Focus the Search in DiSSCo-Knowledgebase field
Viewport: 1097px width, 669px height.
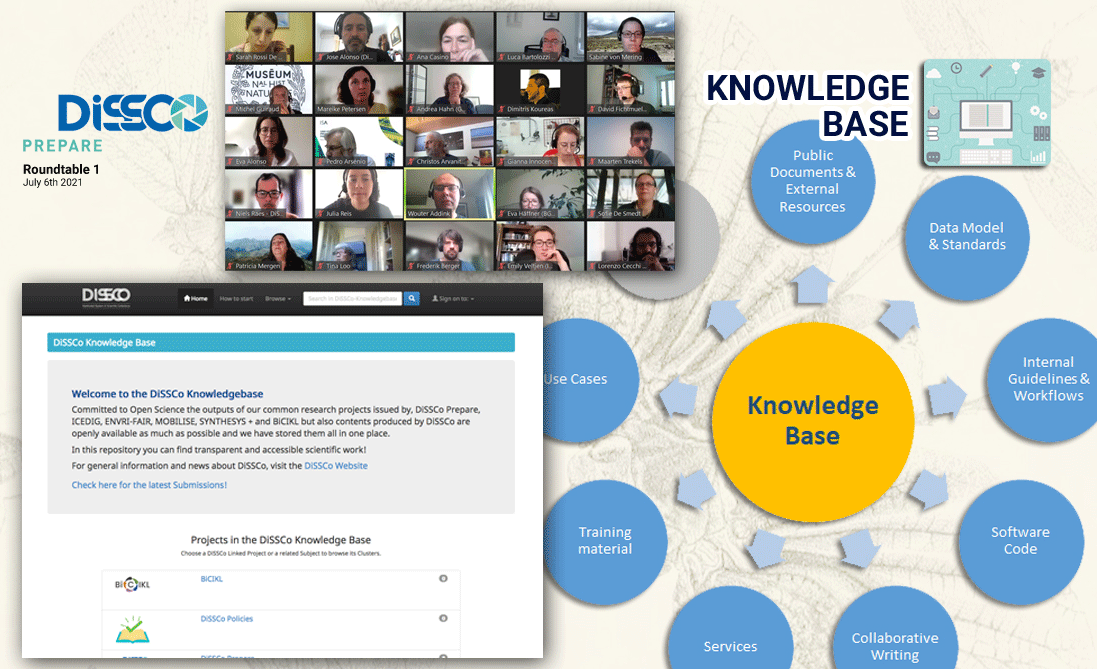[353, 299]
